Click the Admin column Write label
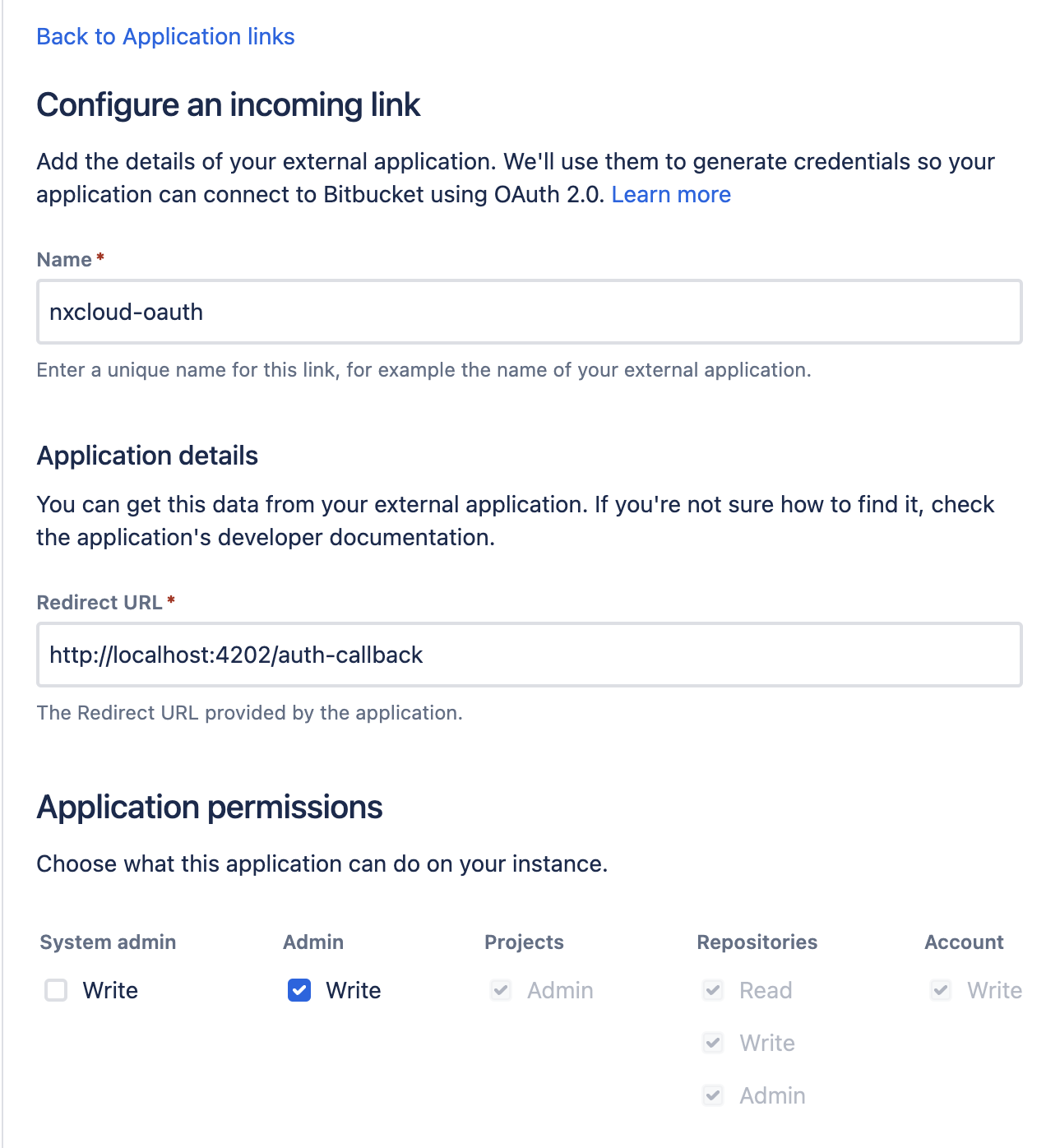 (x=354, y=991)
